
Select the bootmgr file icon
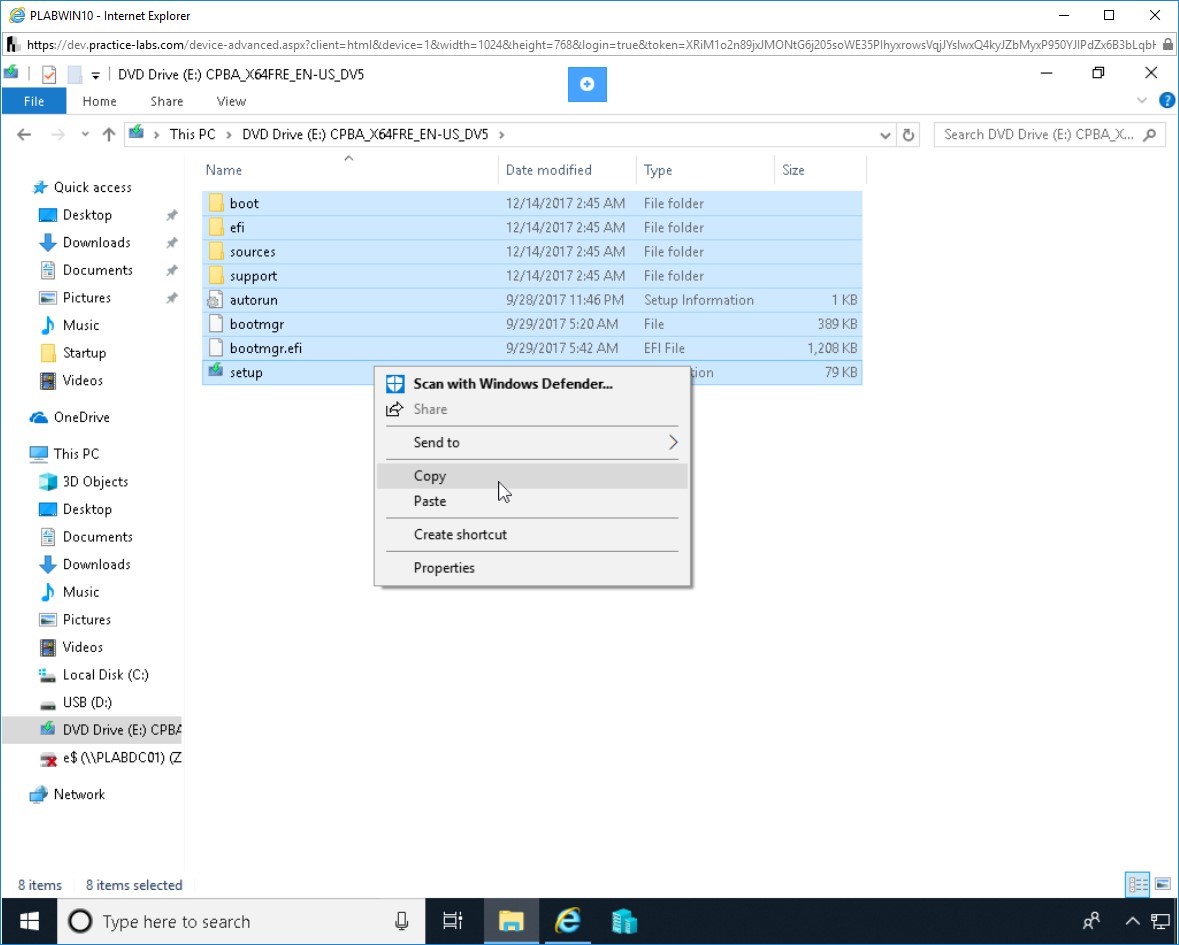[216, 324]
